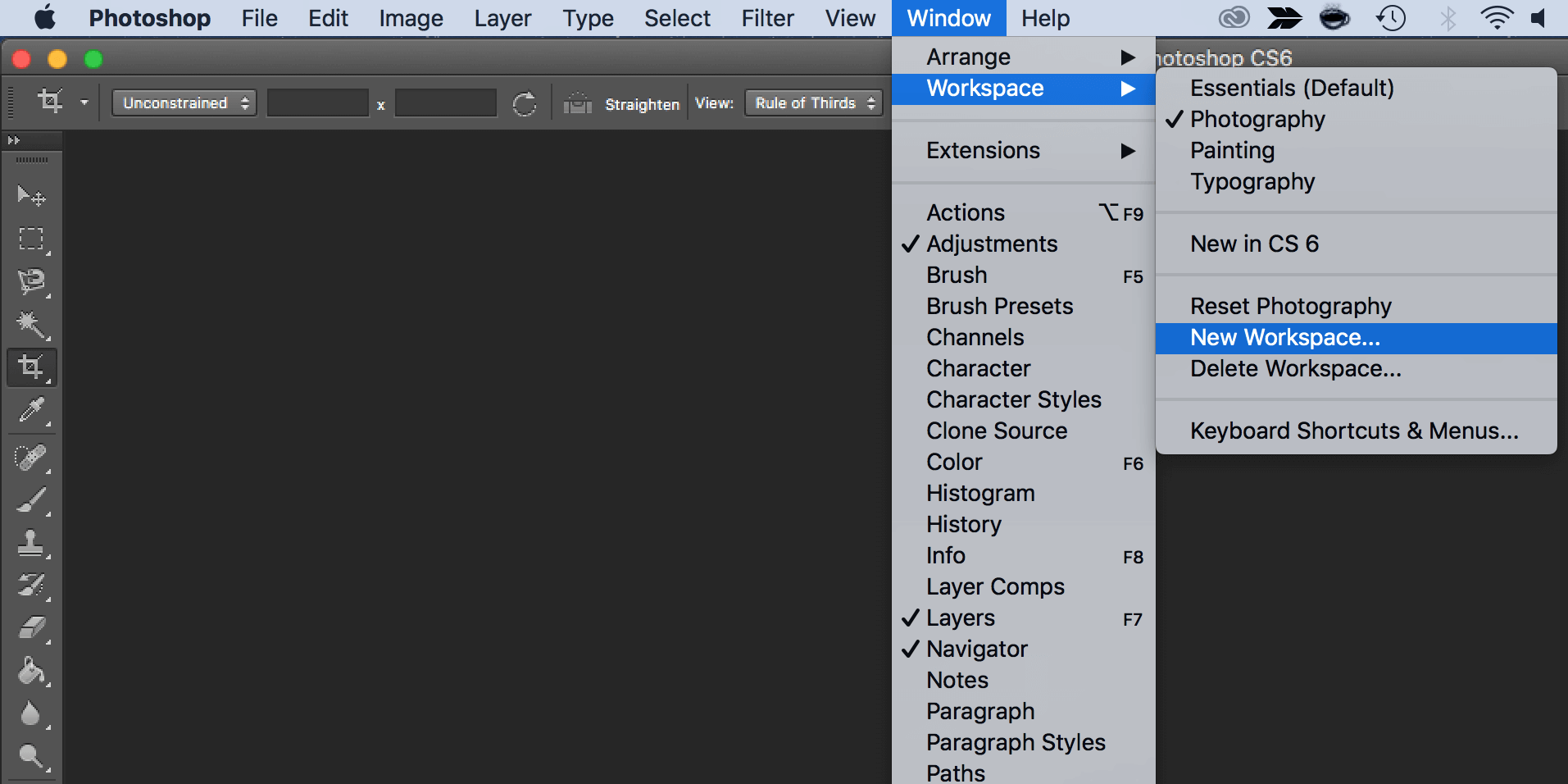Open the Filter menu
This screenshot has width=1568, height=784.
pyautogui.click(x=767, y=18)
